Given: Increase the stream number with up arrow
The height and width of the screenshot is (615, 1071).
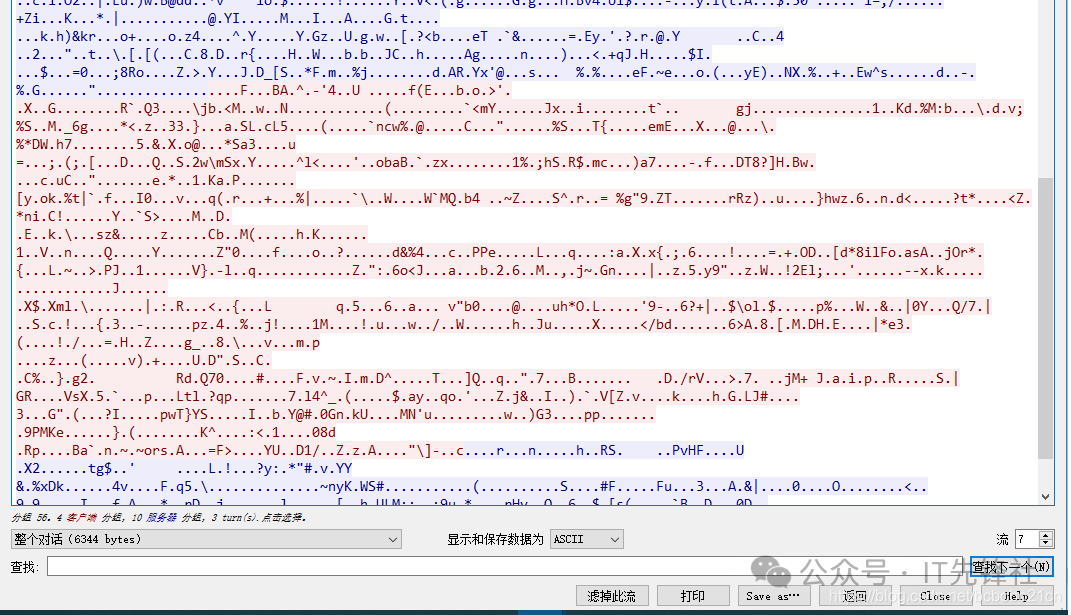Looking at the screenshot, I should [1046, 535].
